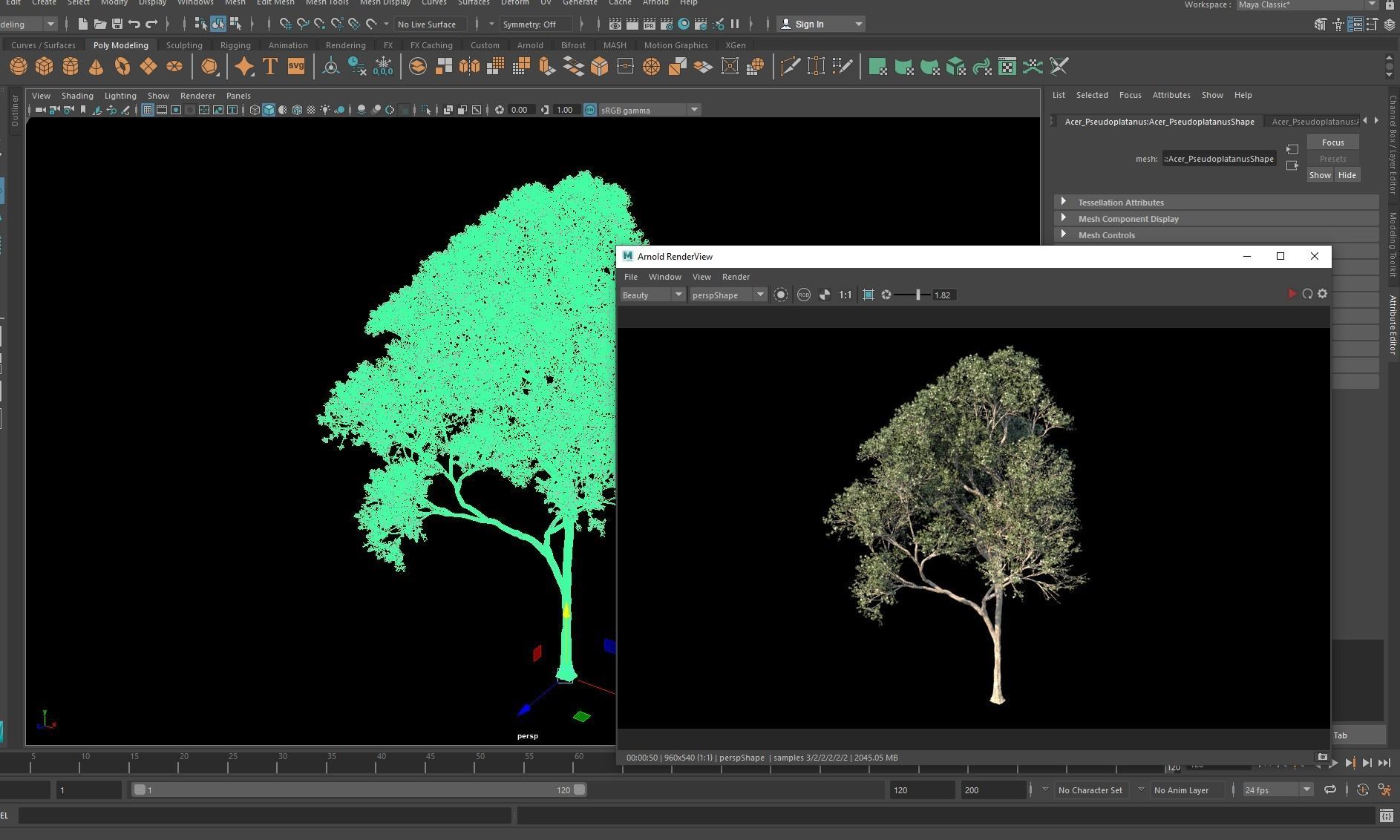Click the Extrude shelf icon

(x=548, y=67)
